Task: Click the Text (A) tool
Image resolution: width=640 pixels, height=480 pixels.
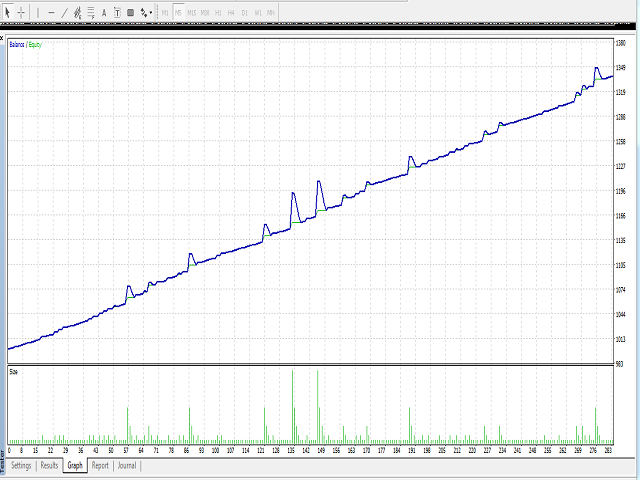Action: coord(105,13)
